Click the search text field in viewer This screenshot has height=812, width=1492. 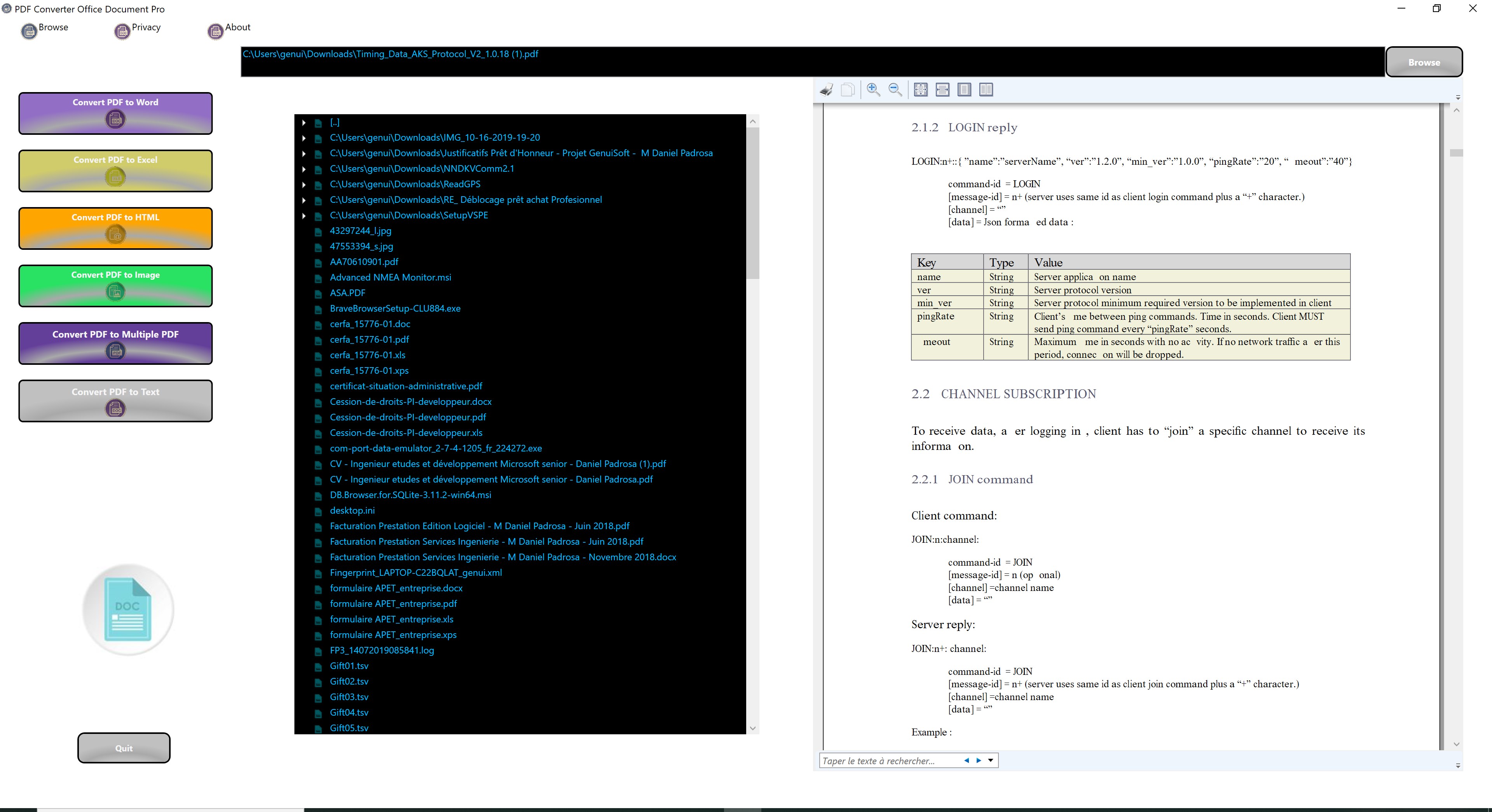pos(889,760)
